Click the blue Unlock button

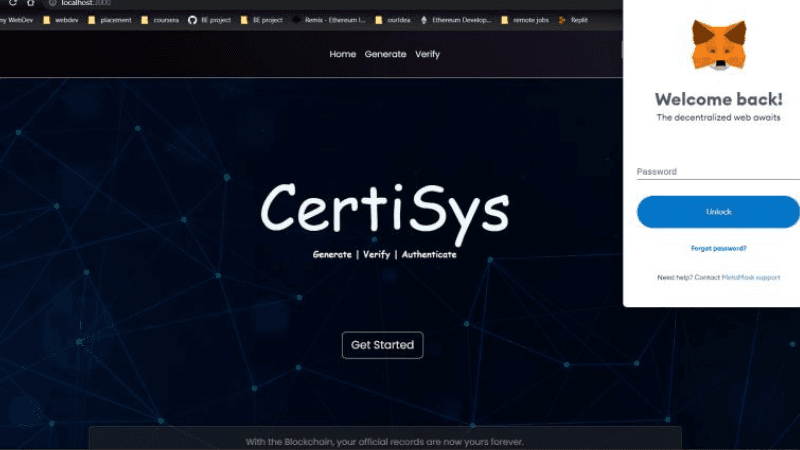[718, 212]
